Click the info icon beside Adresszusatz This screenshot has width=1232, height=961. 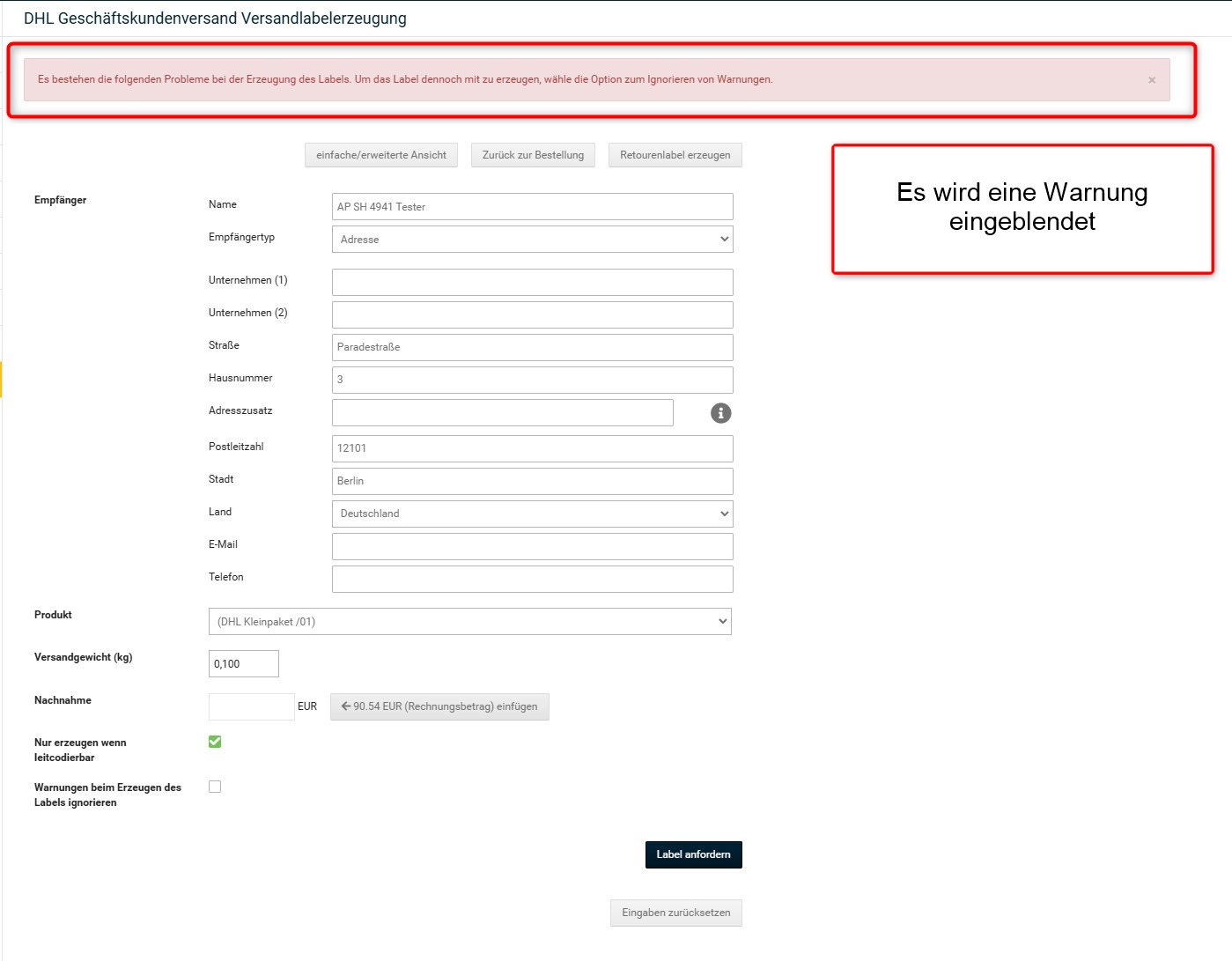[x=720, y=413]
